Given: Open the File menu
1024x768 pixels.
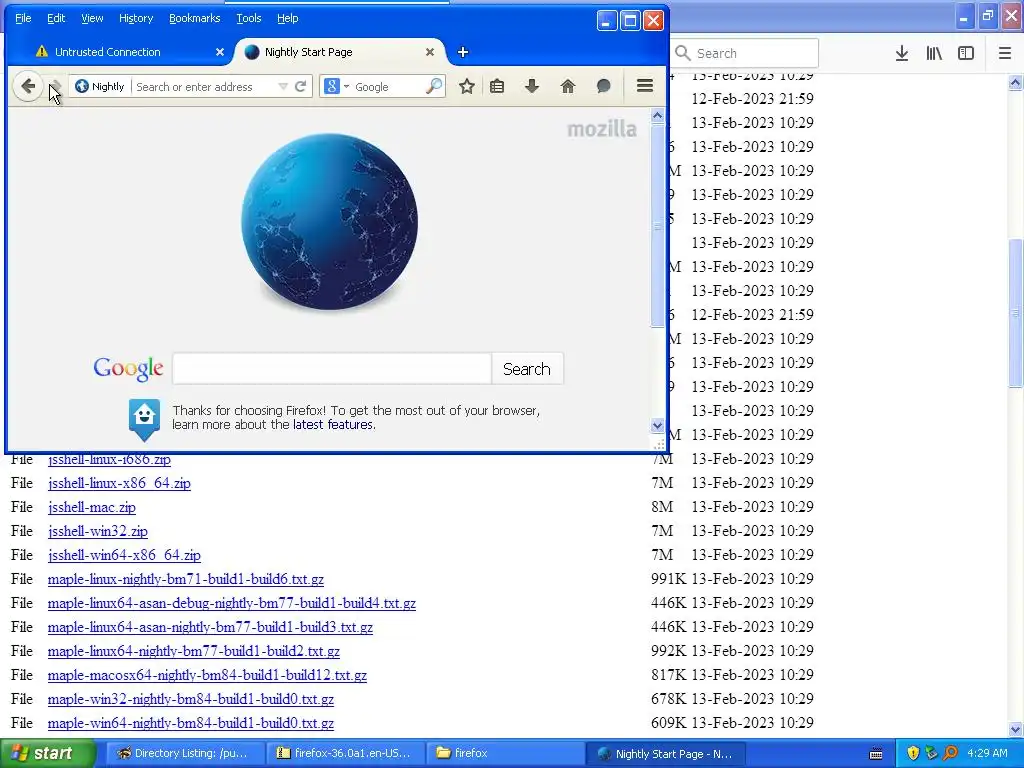Looking at the screenshot, I should click(x=23, y=18).
